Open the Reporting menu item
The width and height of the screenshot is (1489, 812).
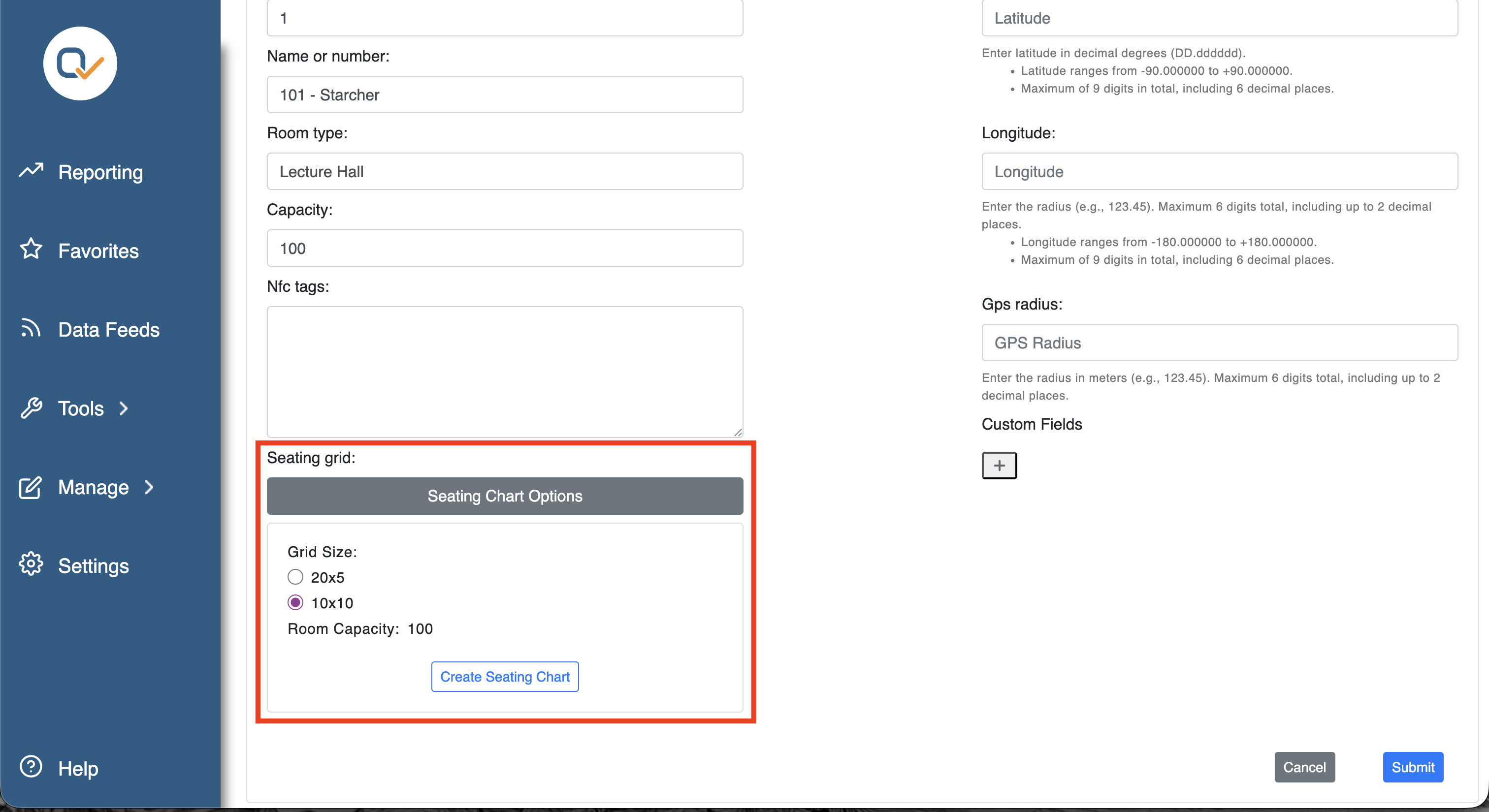(100, 172)
